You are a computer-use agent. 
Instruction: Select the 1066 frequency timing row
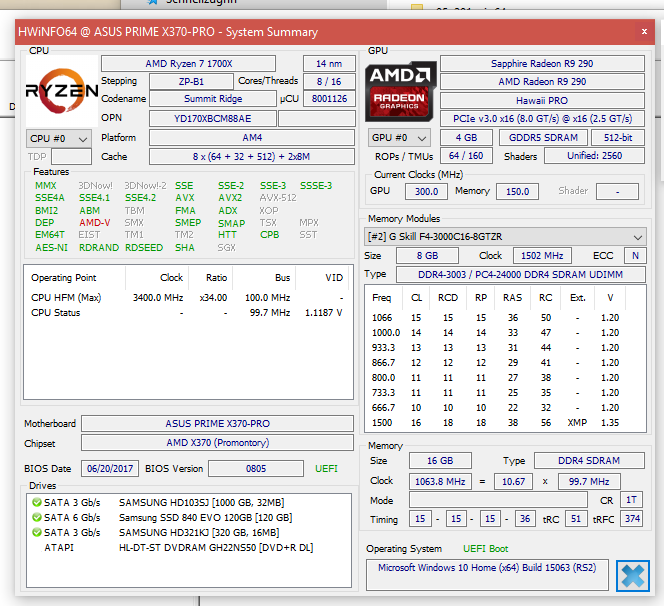(505, 318)
